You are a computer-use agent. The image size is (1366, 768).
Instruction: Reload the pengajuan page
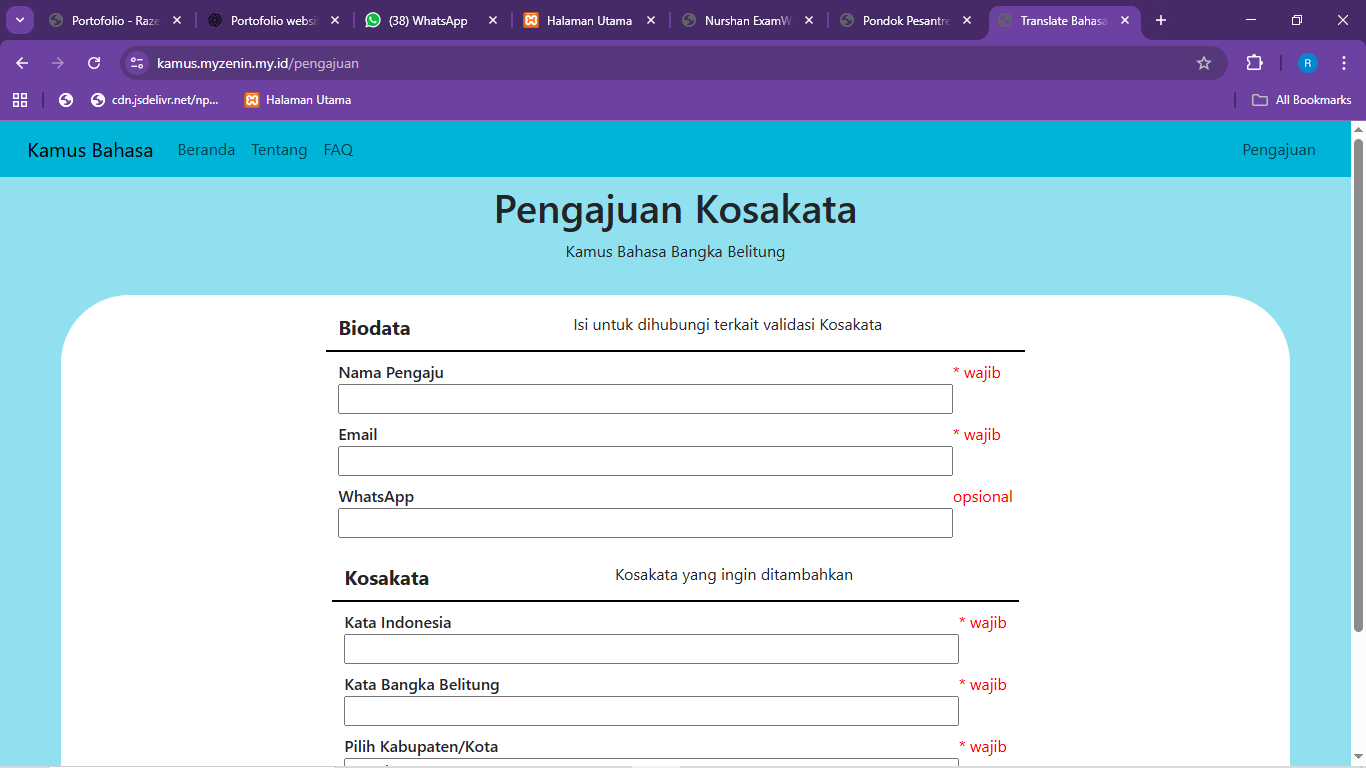93,62
